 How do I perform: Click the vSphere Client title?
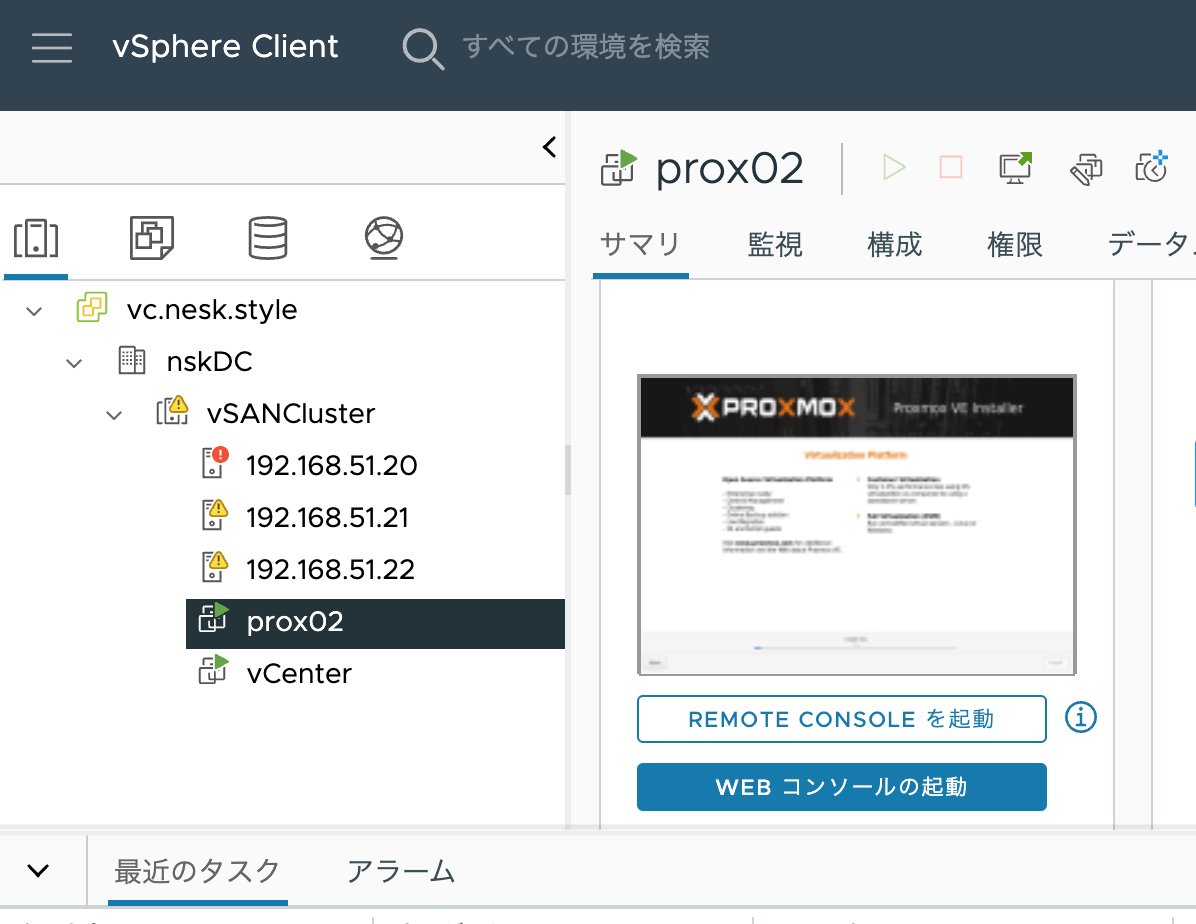(x=225, y=47)
